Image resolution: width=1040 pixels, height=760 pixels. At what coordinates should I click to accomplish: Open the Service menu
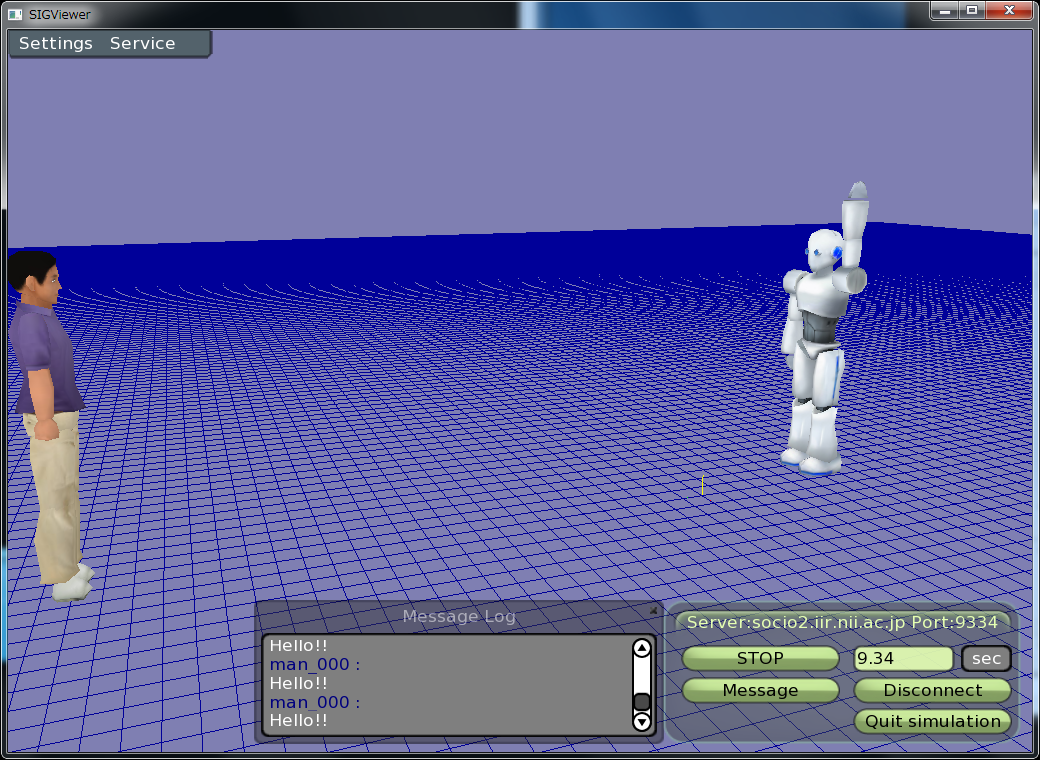tap(142, 44)
